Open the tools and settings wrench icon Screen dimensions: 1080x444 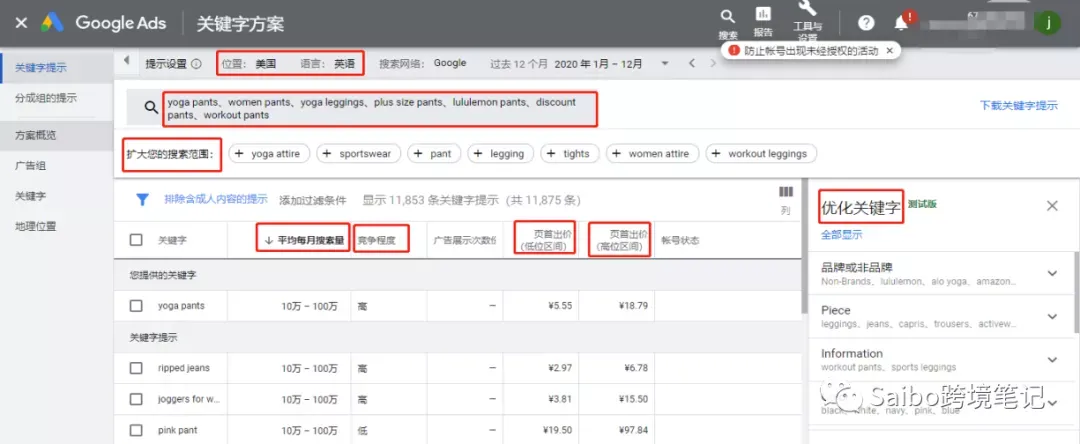[x=807, y=9]
